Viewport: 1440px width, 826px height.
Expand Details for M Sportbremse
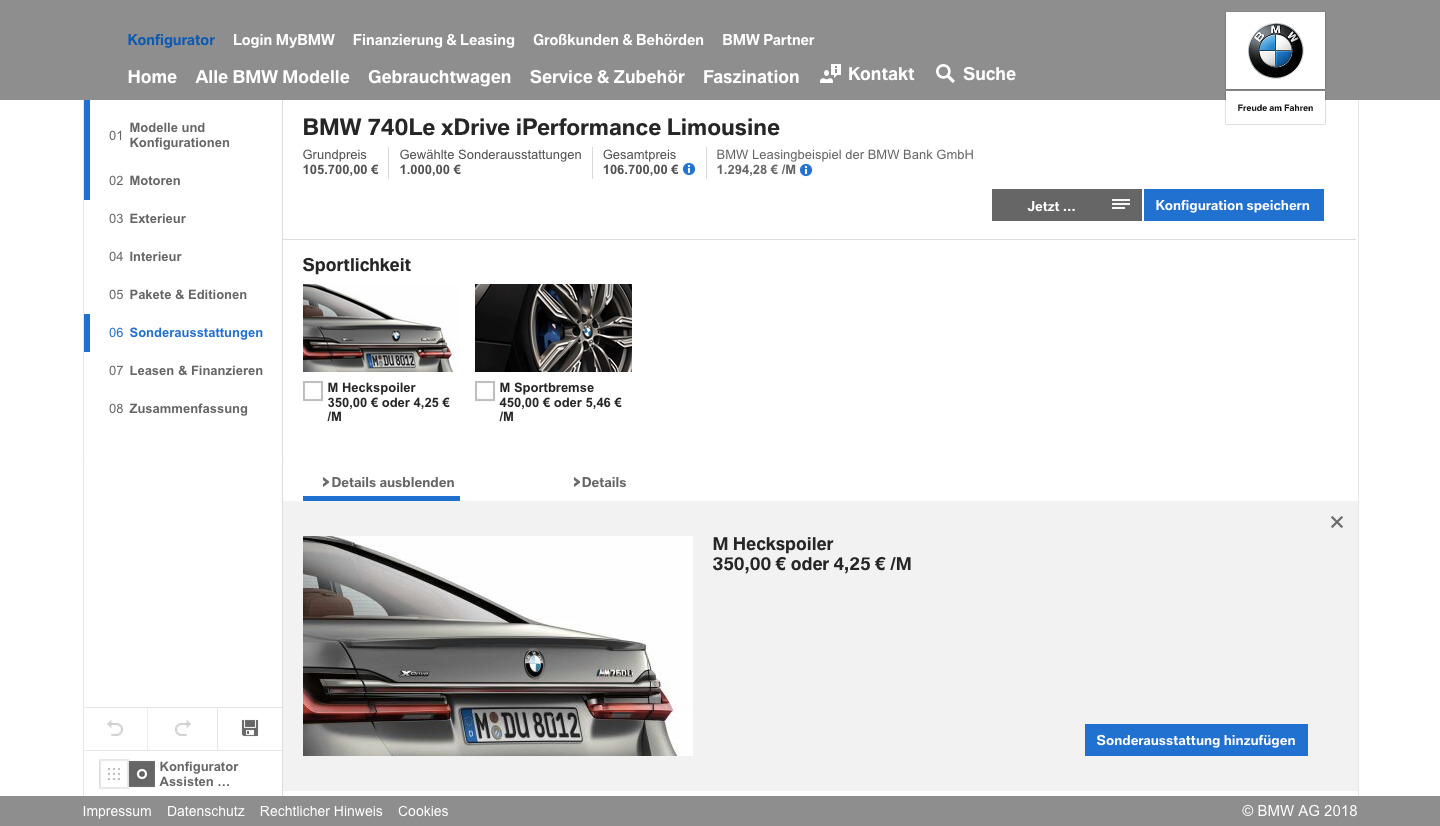tap(600, 482)
